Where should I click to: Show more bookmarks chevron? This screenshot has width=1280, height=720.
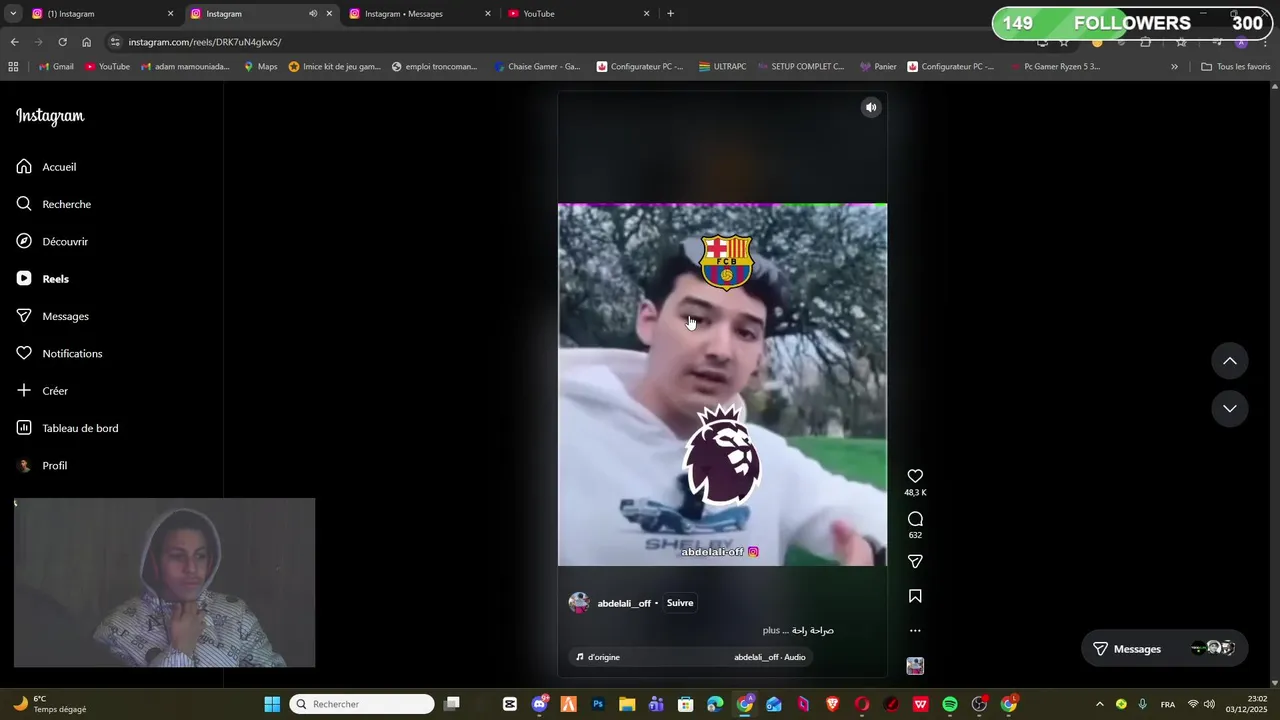click(x=1175, y=67)
